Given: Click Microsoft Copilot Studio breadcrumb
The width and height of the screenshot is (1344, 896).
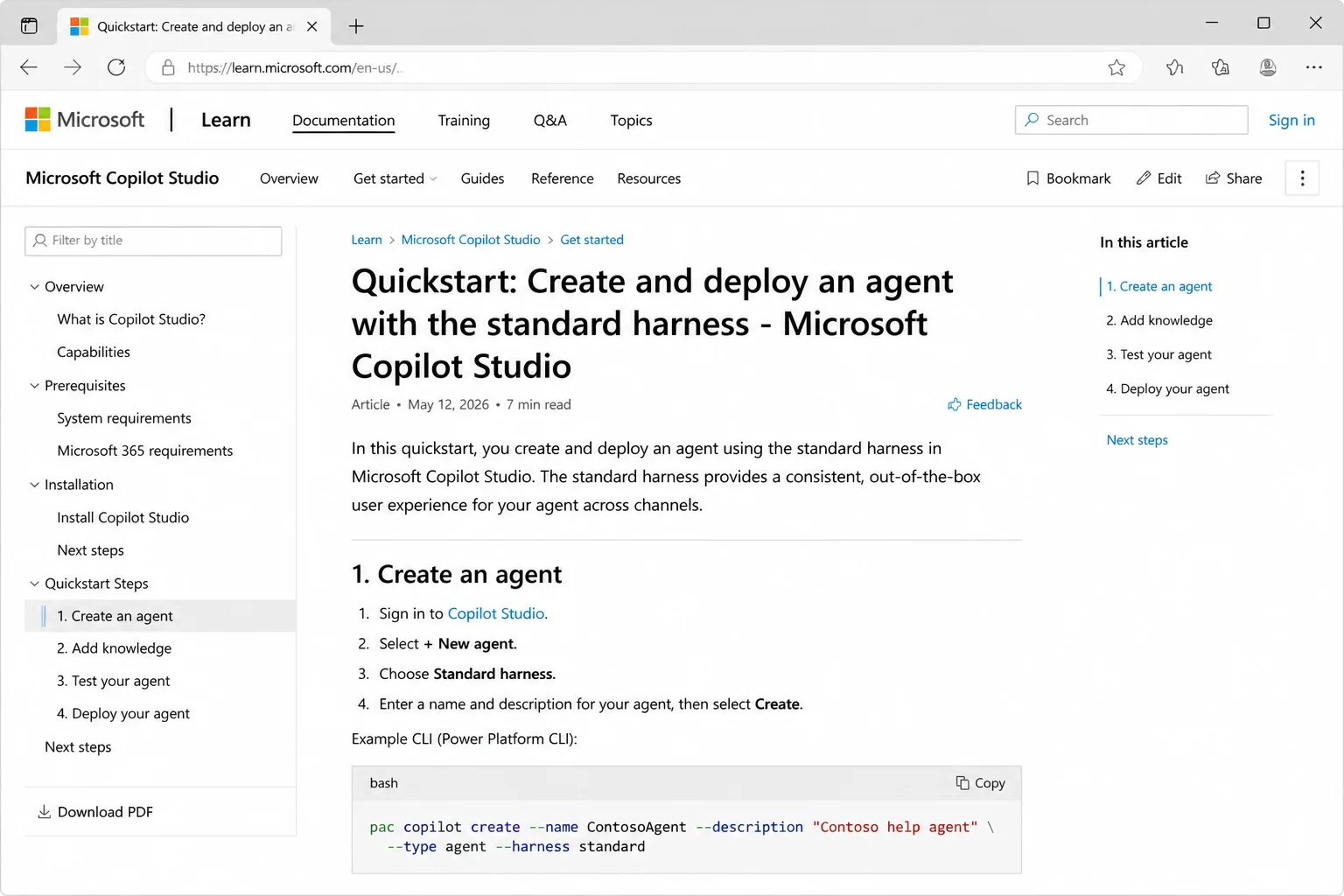Looking at the screenshot, I should point(471,240).
